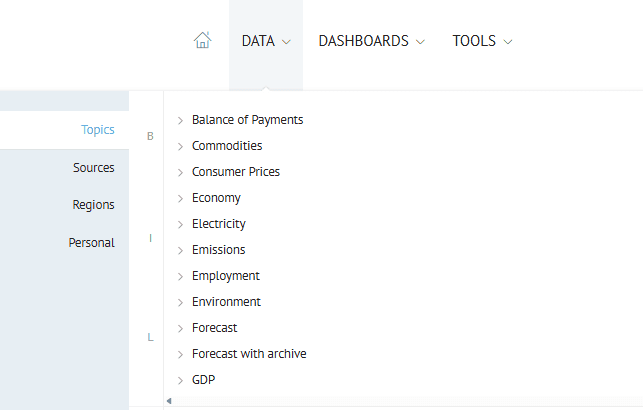Expand the Emissions chevron
This screenshot has width=643, height=410.
pyautogui.click(x=180, y=251)
